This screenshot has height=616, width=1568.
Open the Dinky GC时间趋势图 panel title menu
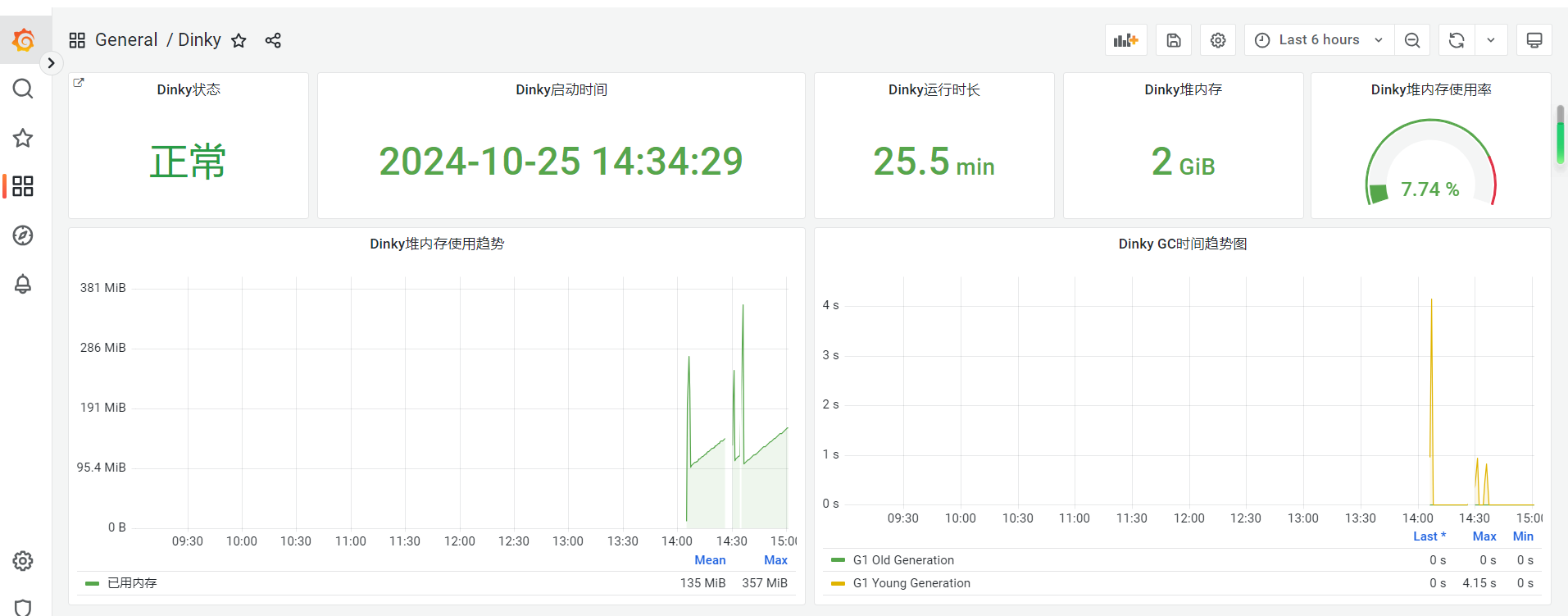pos(1183,244)
